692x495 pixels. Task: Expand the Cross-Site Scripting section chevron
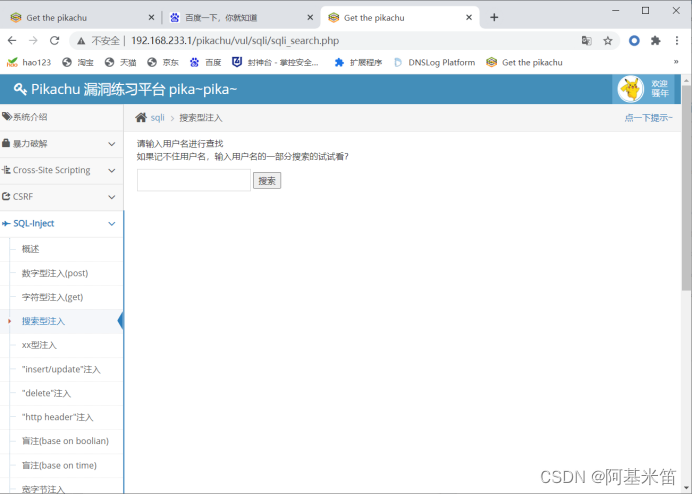(112, 170)
